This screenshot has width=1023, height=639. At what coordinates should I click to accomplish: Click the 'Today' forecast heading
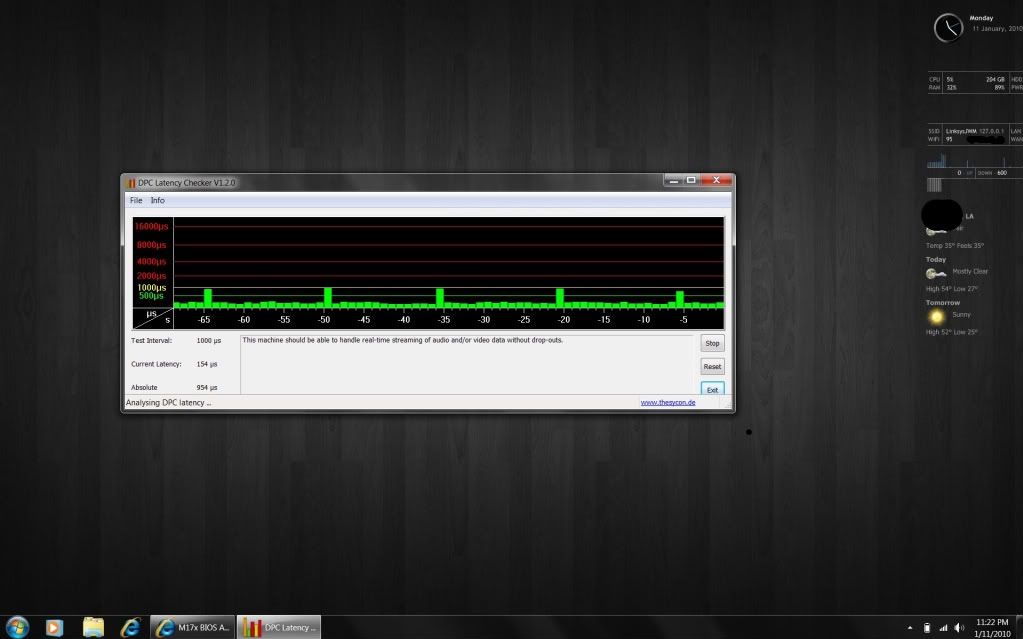pos(936,260)
